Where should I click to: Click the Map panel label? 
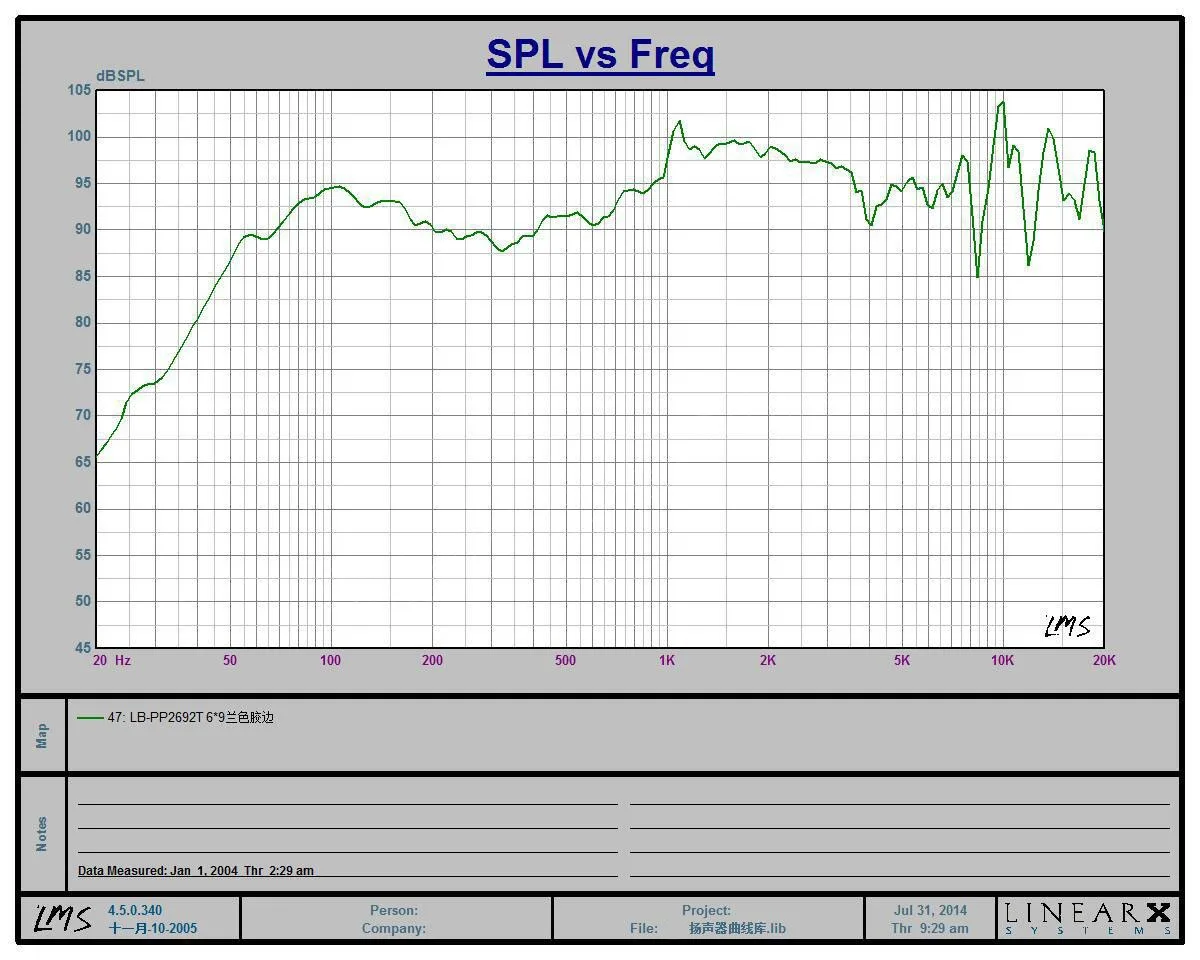coord(42,736)
